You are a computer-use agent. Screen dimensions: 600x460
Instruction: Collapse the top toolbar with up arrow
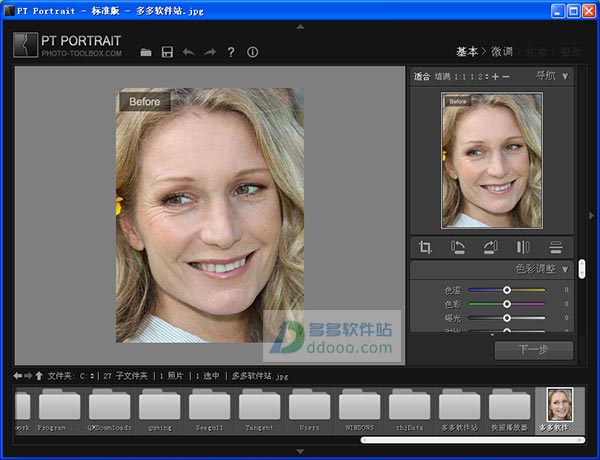click(300, 27)
